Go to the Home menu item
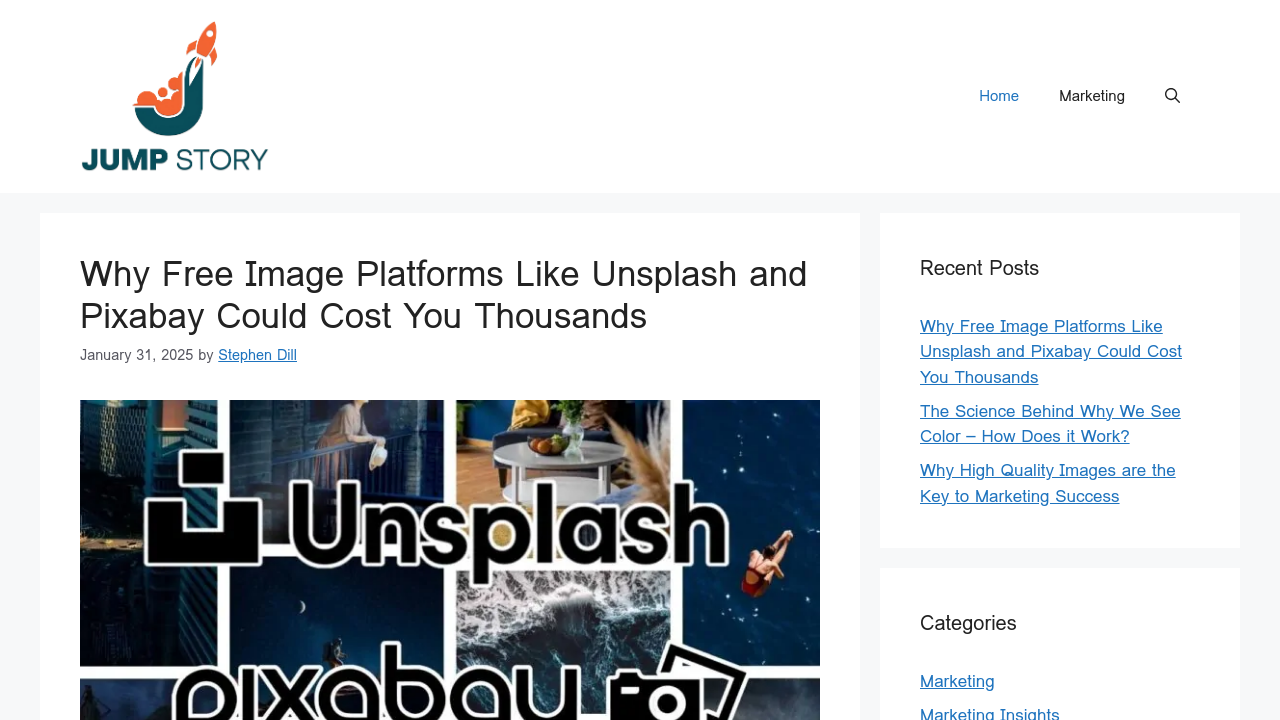The image size is (1280, 720). (998, 96)
